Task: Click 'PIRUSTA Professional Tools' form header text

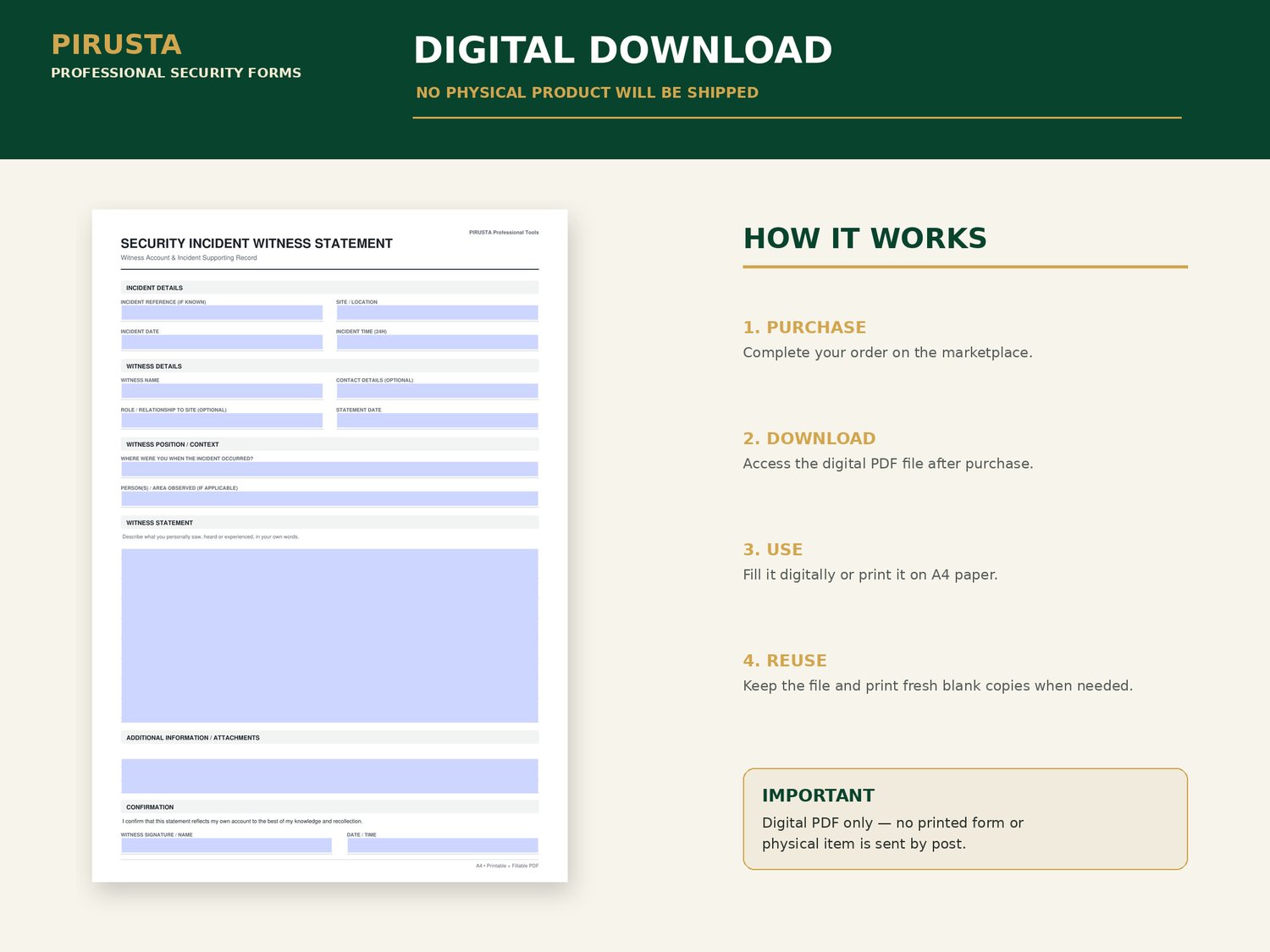Action: point(504,232)
